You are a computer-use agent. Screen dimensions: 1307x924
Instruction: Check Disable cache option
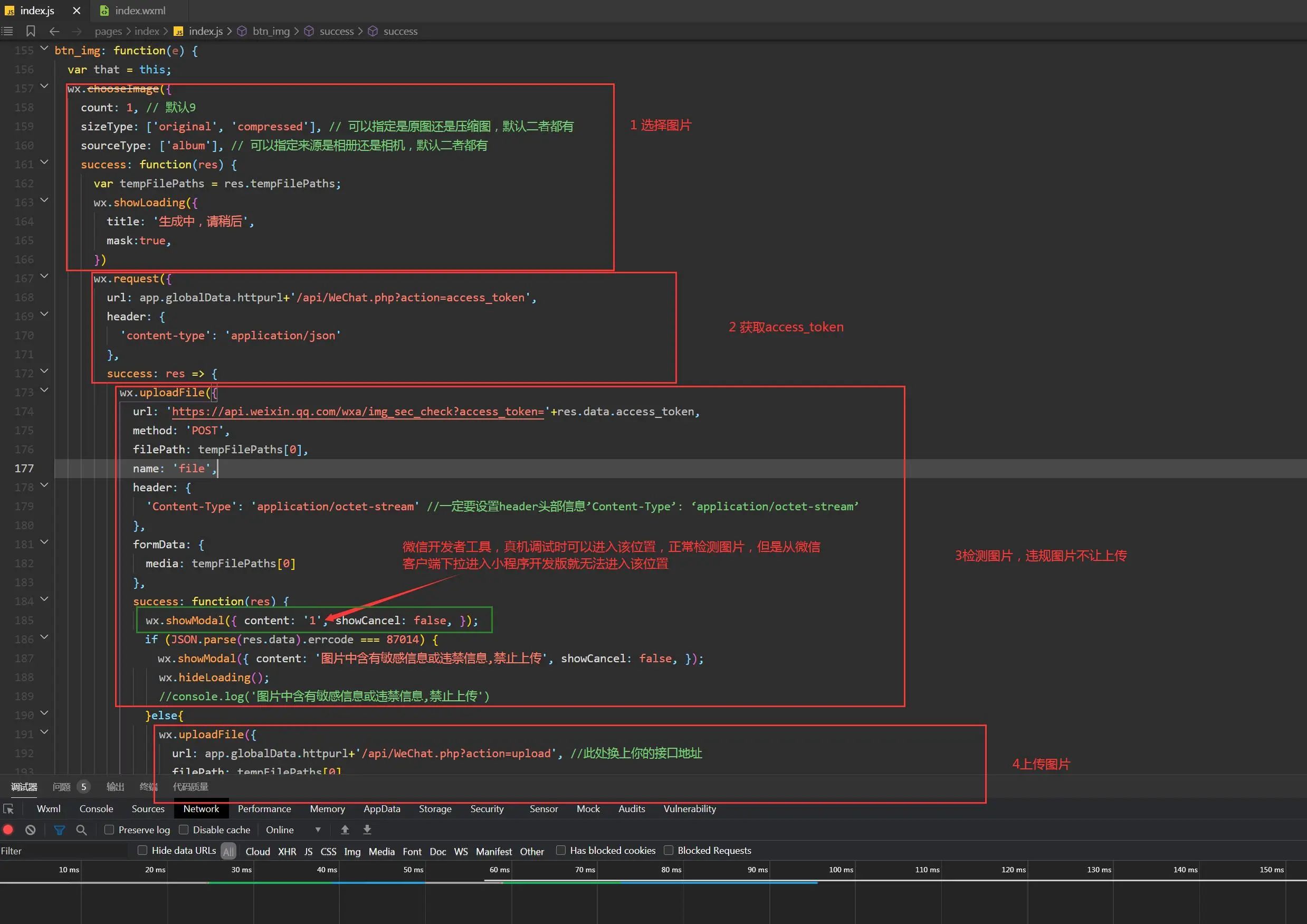coord(184,830)
